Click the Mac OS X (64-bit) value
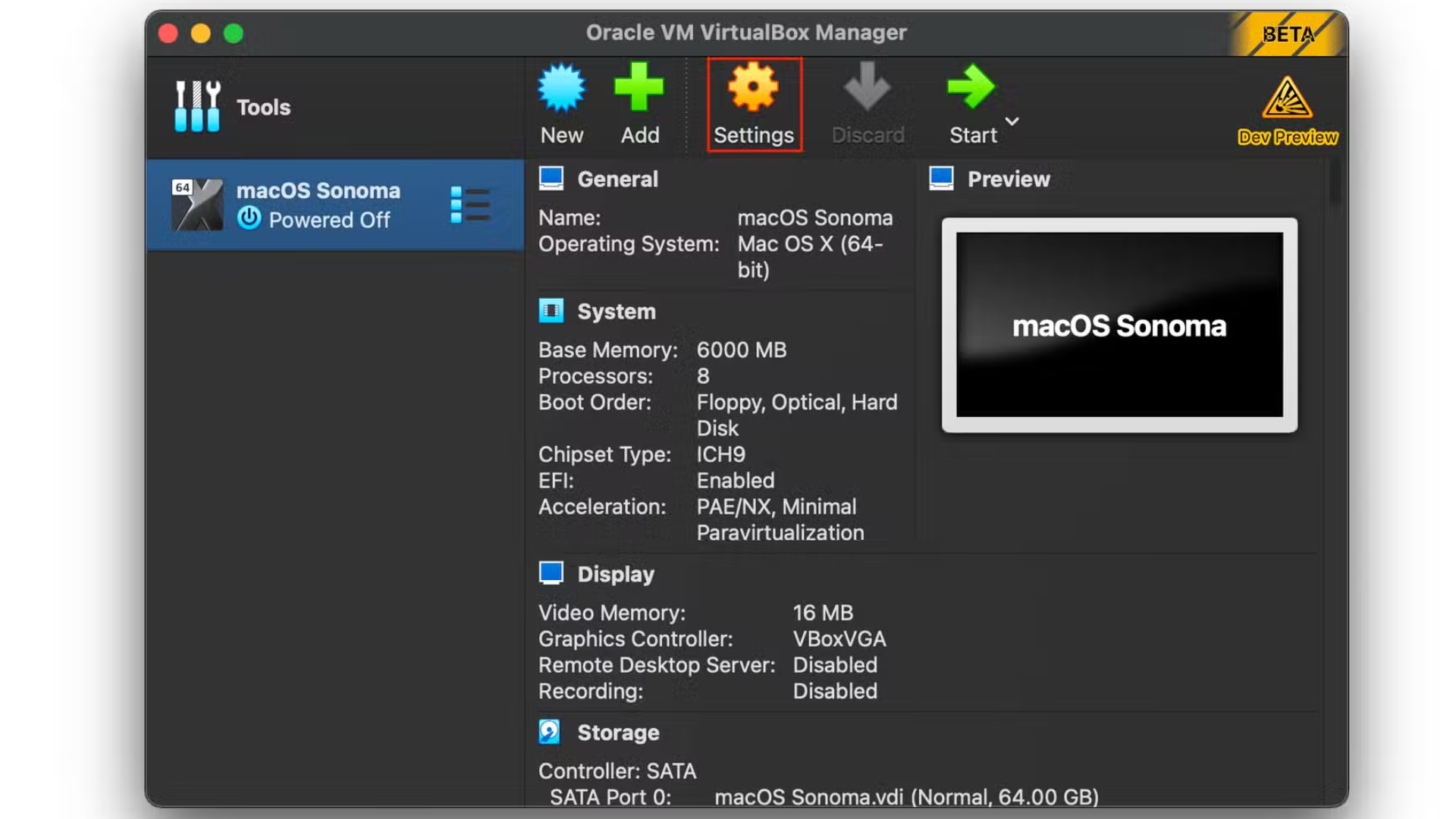 pos(811,256)
